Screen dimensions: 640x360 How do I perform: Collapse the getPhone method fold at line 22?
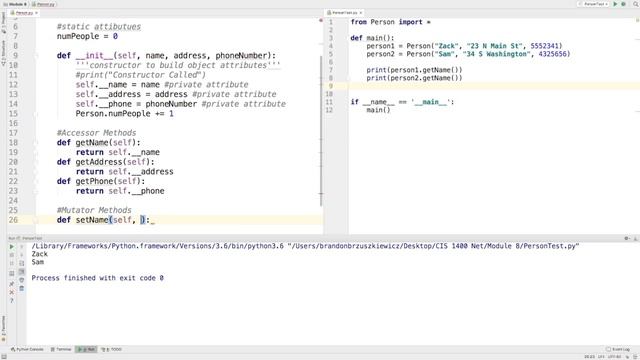(x=36, y=181)
